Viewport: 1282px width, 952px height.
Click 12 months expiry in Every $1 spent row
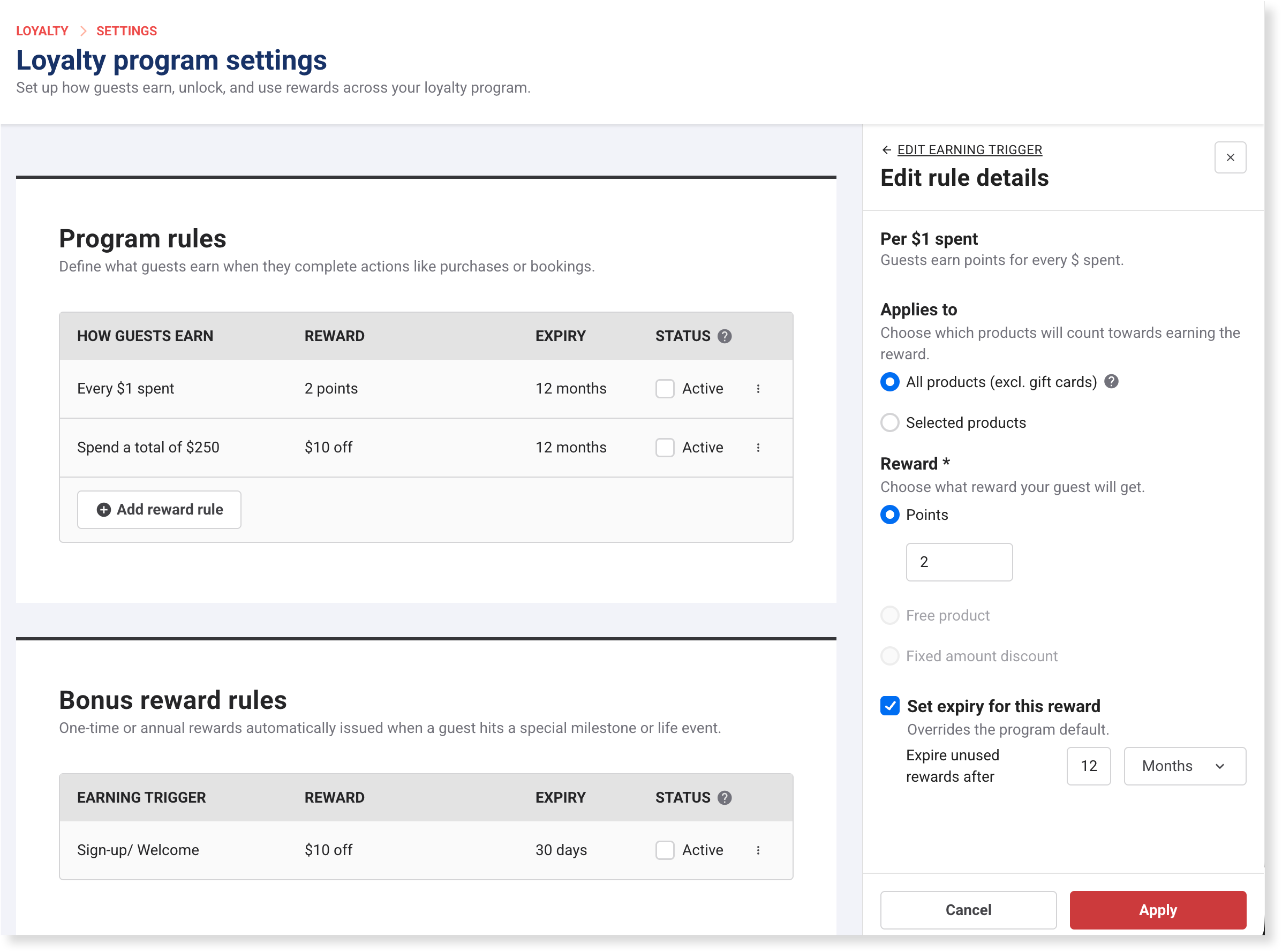point(571,389)
